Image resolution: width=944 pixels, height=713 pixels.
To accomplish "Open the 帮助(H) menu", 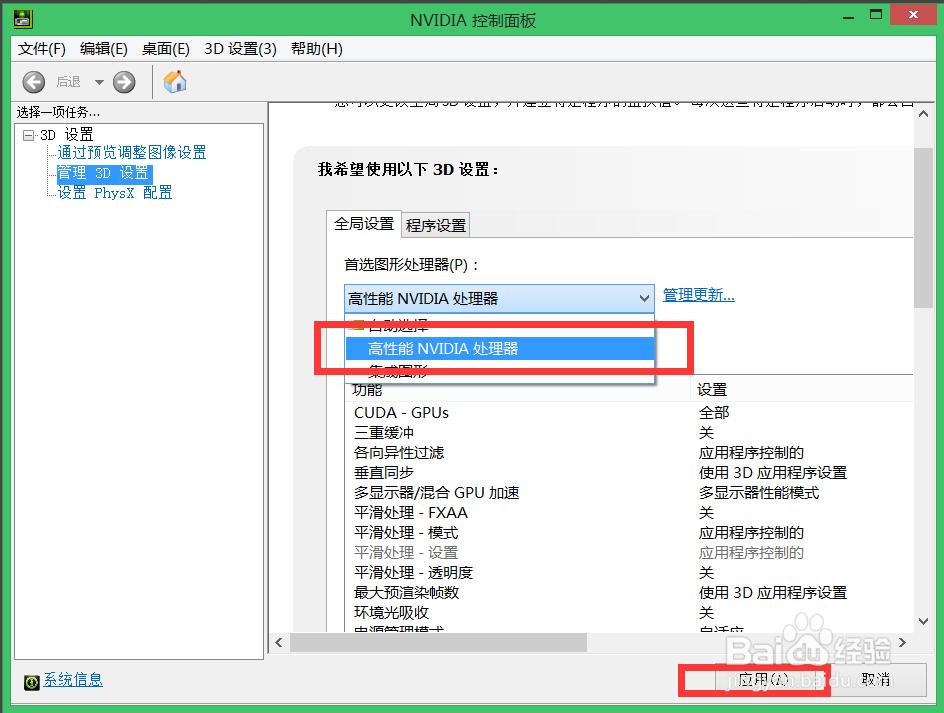I will point(316,48).
